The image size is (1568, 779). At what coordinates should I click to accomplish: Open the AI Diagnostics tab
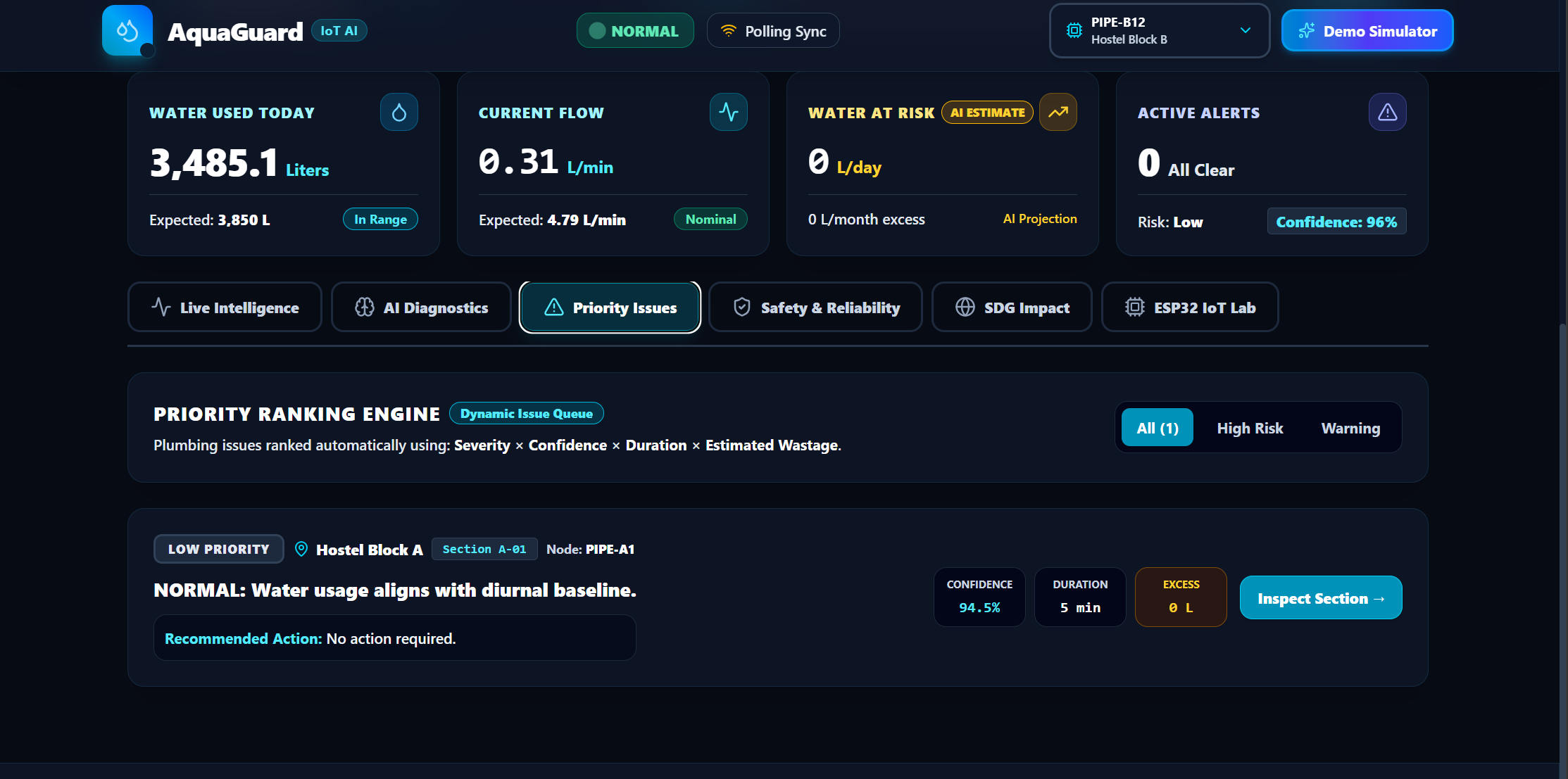point(421,308)
